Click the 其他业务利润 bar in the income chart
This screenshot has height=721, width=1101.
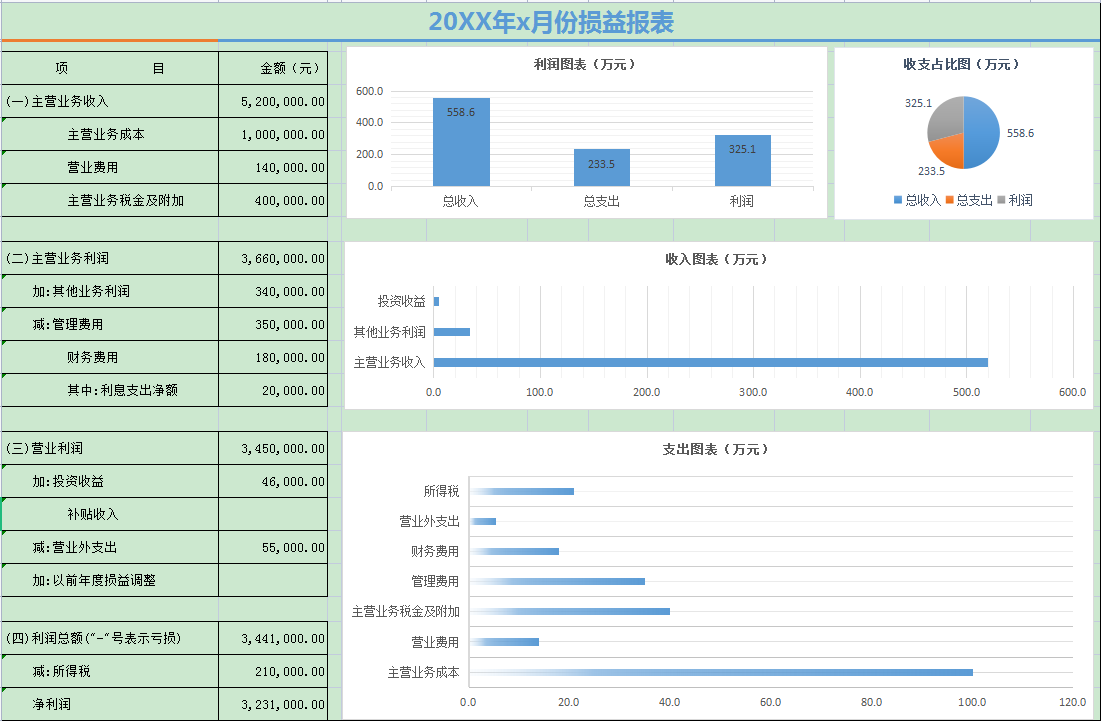452,330
